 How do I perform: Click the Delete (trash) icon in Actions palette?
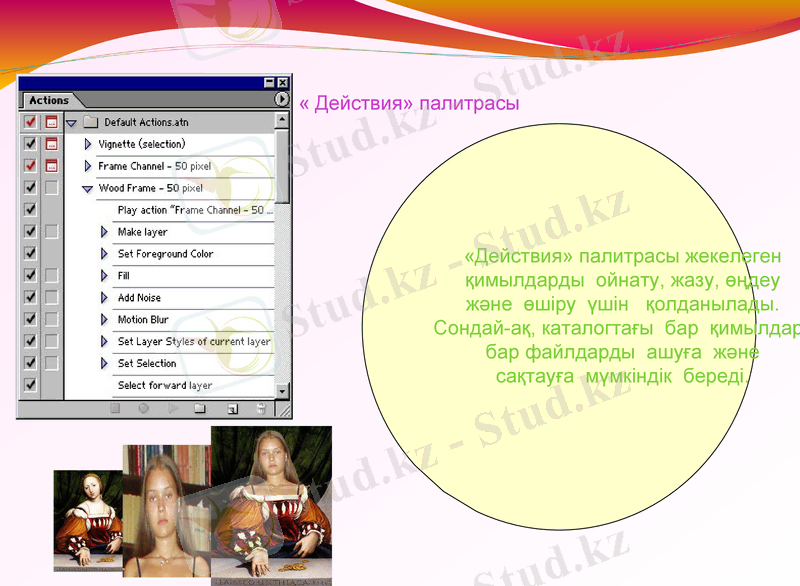click(x=261, y=407)
